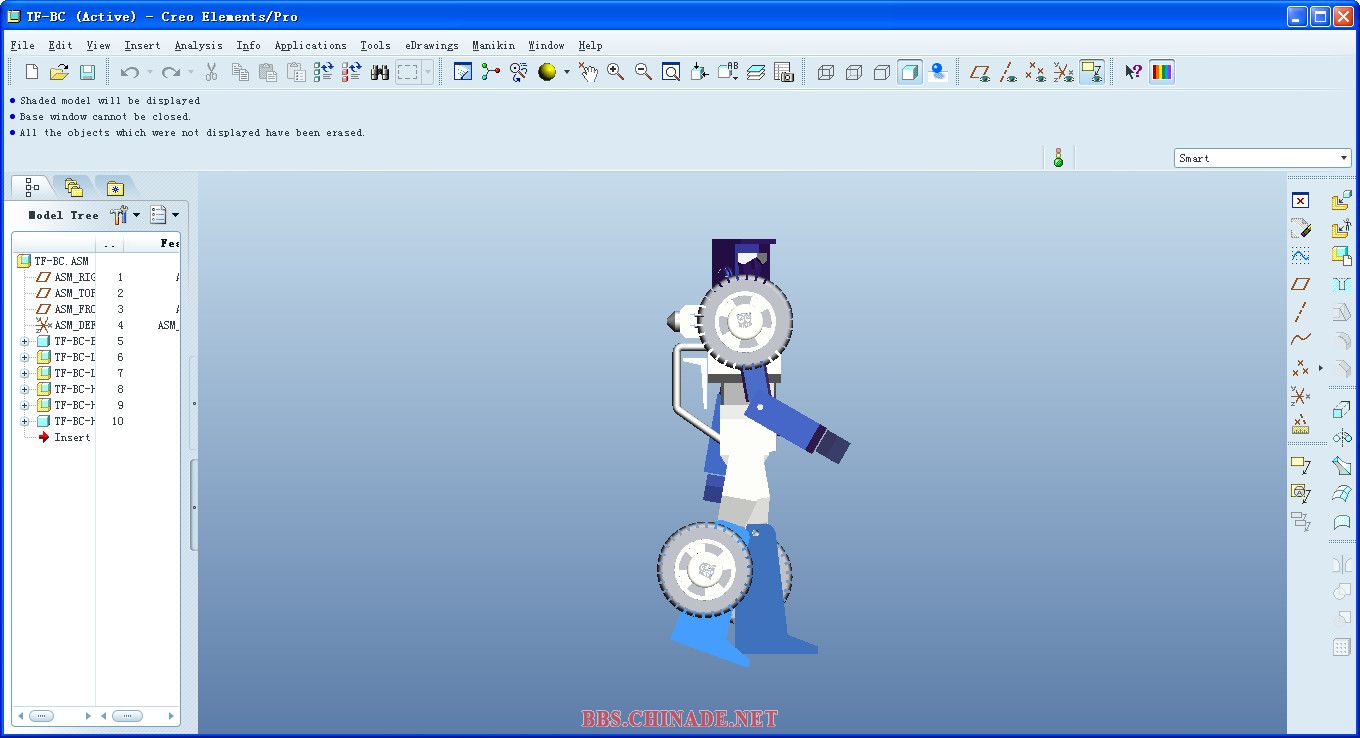This screenshot has width=1360, height=738.
Task: Switch to the Model Tree navigator tab
Action: pyautogui.click(x=32, y=187)
